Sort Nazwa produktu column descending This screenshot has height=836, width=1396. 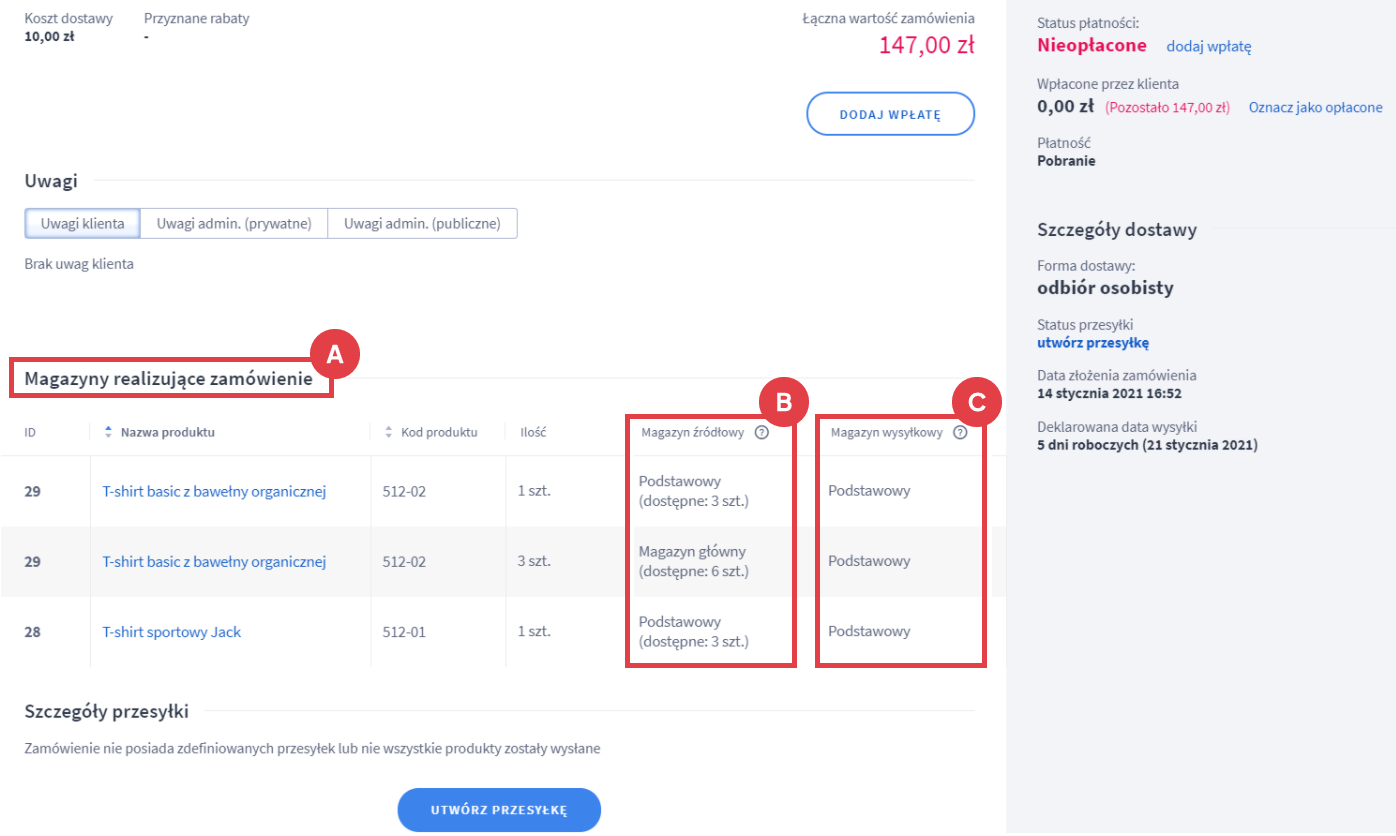tap(107, 436)
